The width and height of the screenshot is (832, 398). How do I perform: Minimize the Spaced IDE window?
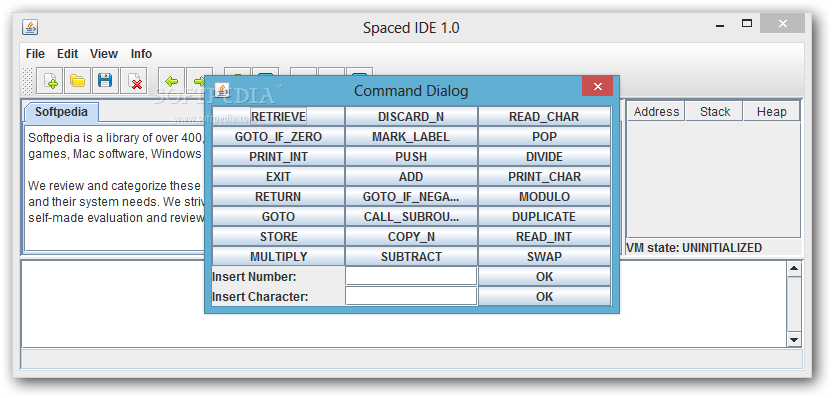[x=720, y=24]
